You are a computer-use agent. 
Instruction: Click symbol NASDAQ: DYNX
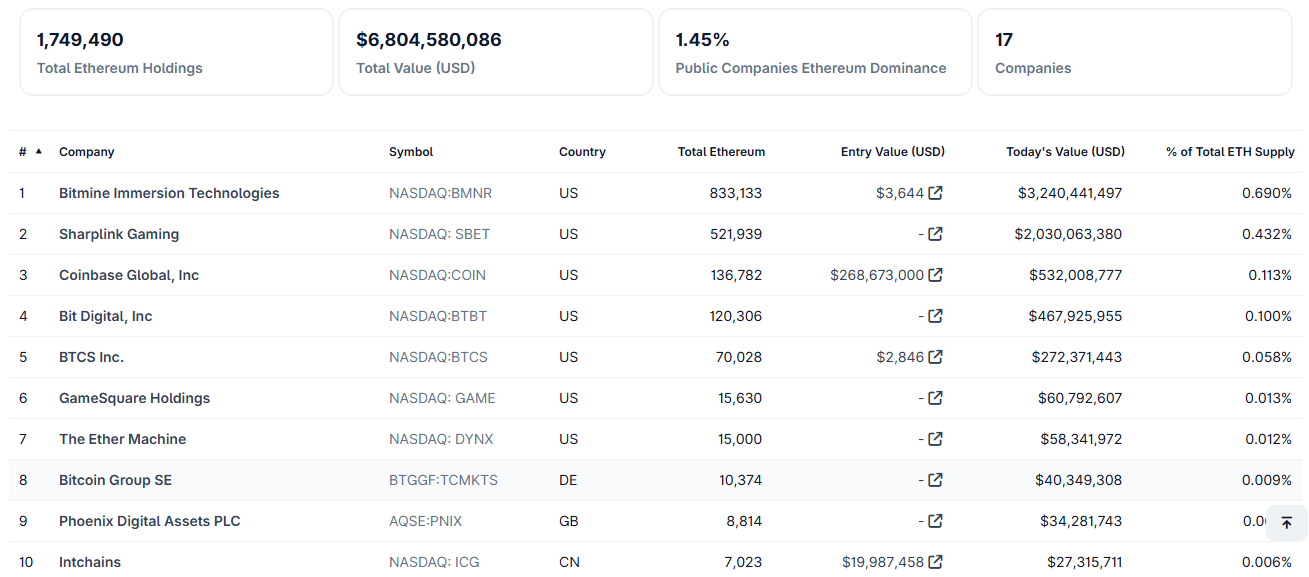pyautogui.click(x=441, y=439)
